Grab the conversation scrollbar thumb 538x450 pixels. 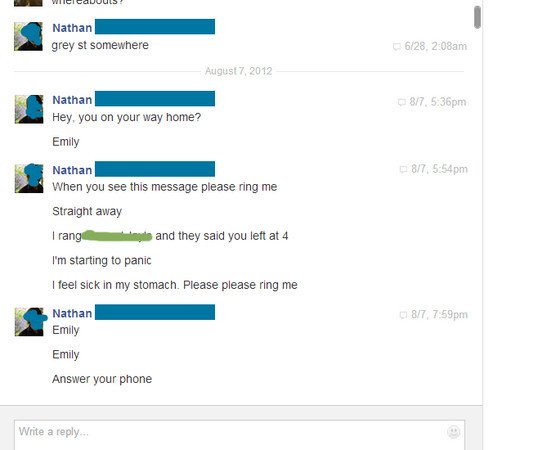pos(477,17)
